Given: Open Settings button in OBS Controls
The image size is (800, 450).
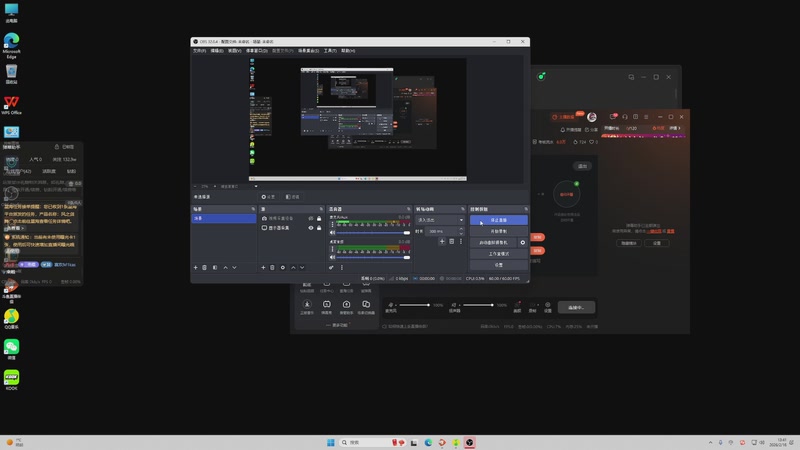Looking at the screenshot, I should point(498,265).
